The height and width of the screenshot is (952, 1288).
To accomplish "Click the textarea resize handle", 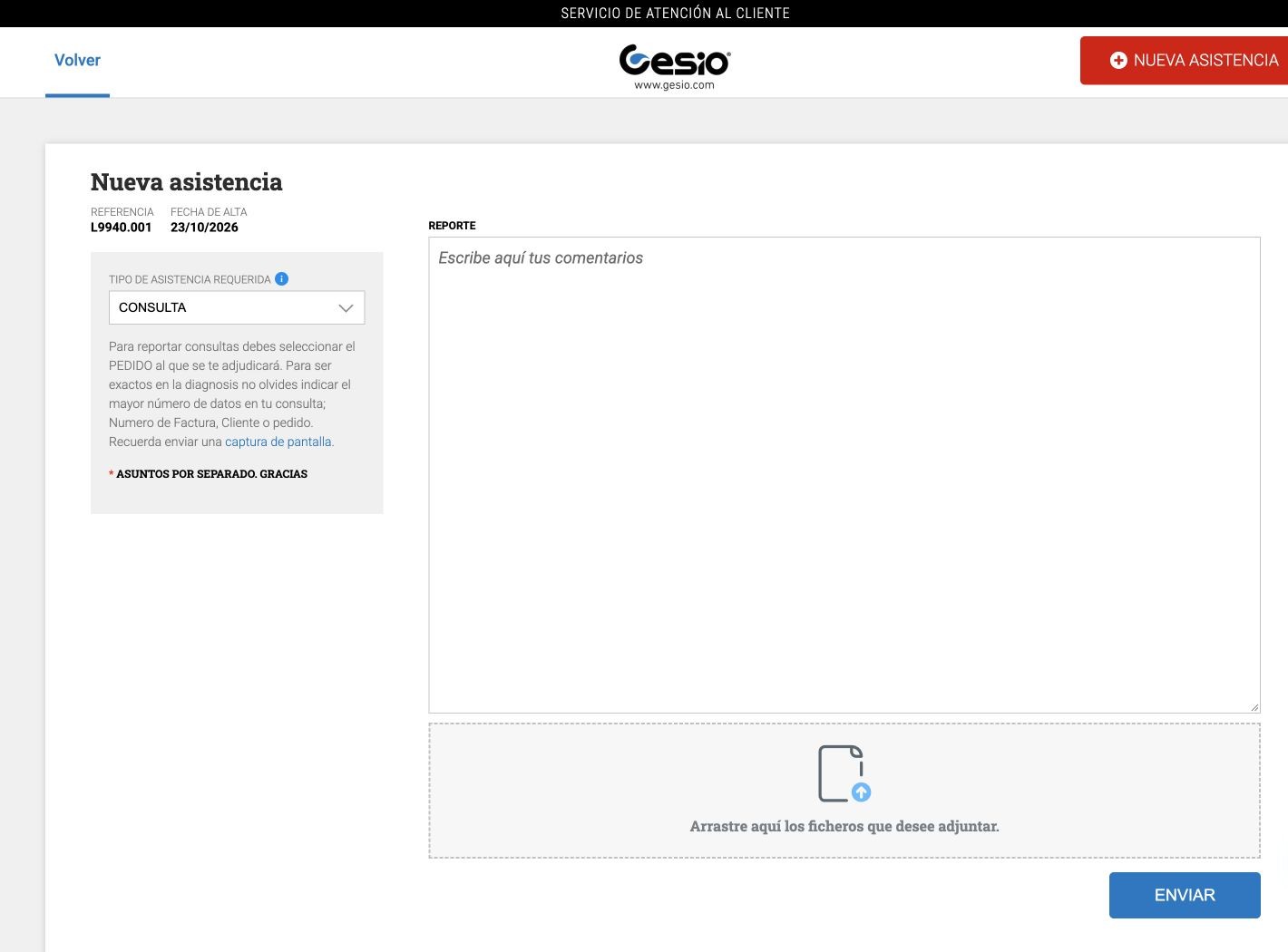I will 1254,707.
